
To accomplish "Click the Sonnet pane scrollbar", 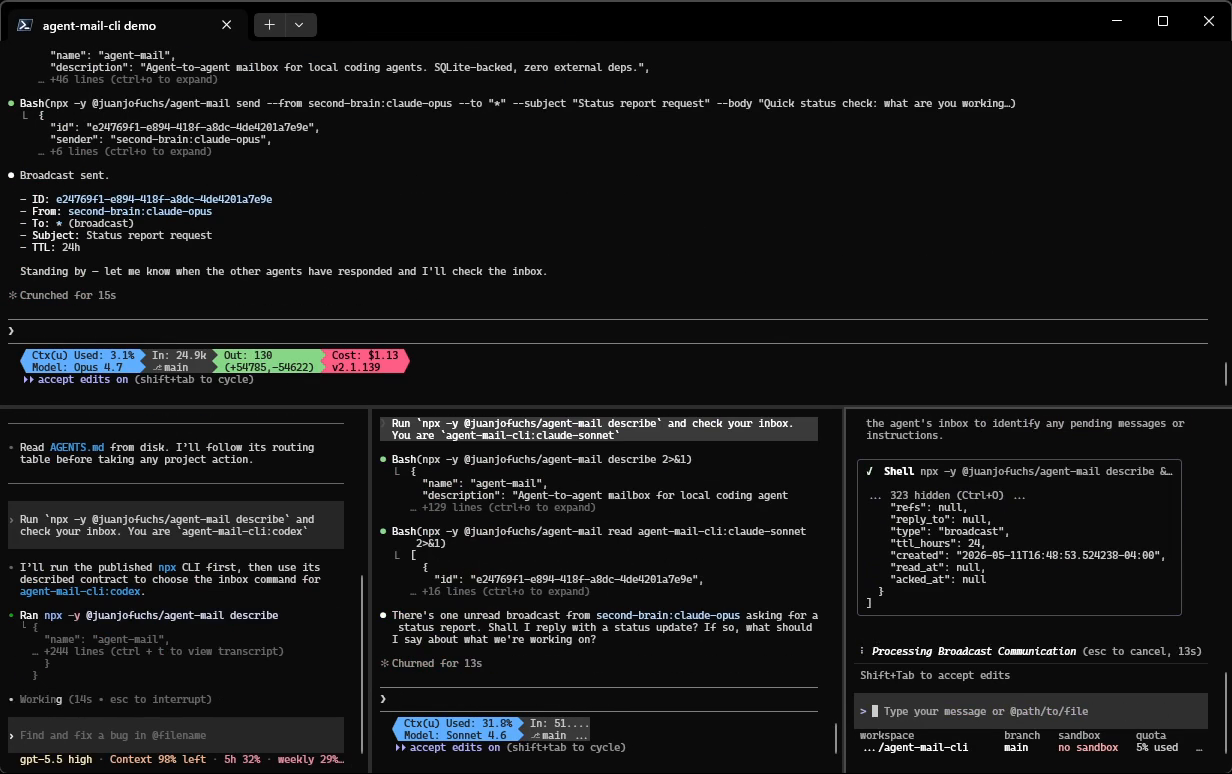I will tap(837, 738).
